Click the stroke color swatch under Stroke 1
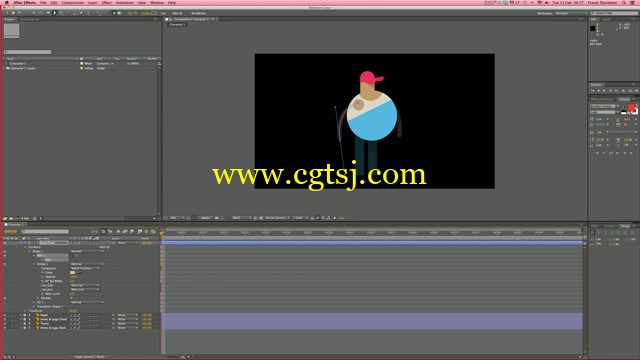640x360 pixels. pos(73,272)
